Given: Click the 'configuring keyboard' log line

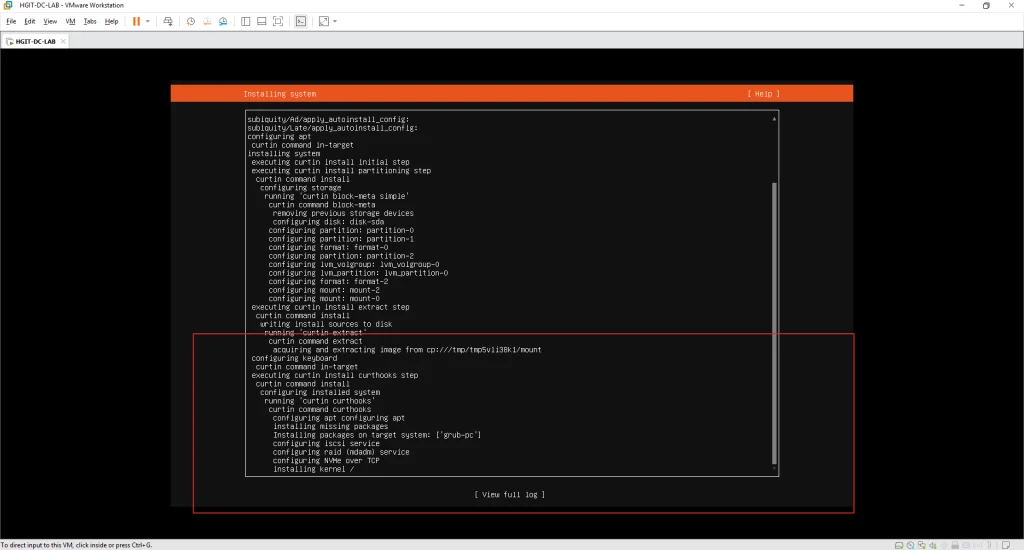Looking at the screenshot, I should tap(294, 358).
